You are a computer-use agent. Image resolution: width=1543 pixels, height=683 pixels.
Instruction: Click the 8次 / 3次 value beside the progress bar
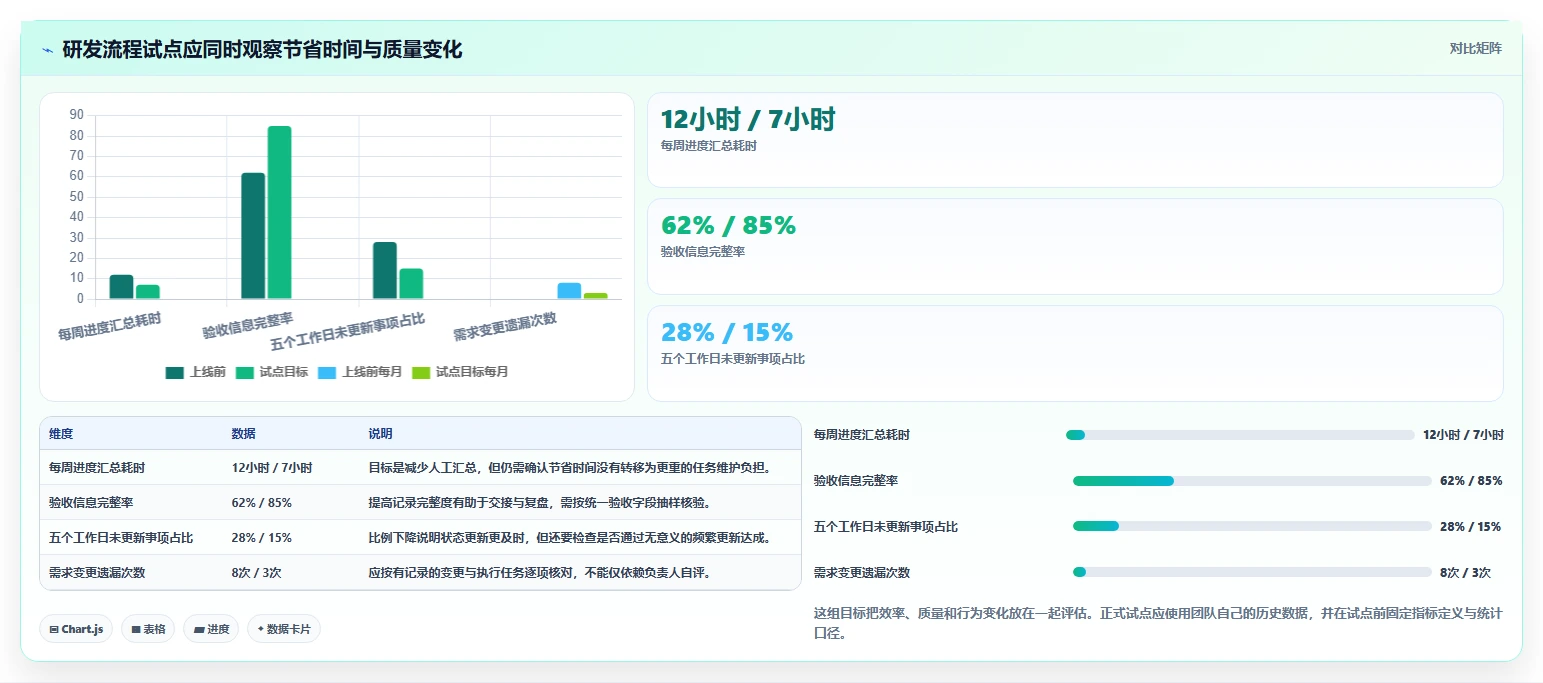point(1466,573)
